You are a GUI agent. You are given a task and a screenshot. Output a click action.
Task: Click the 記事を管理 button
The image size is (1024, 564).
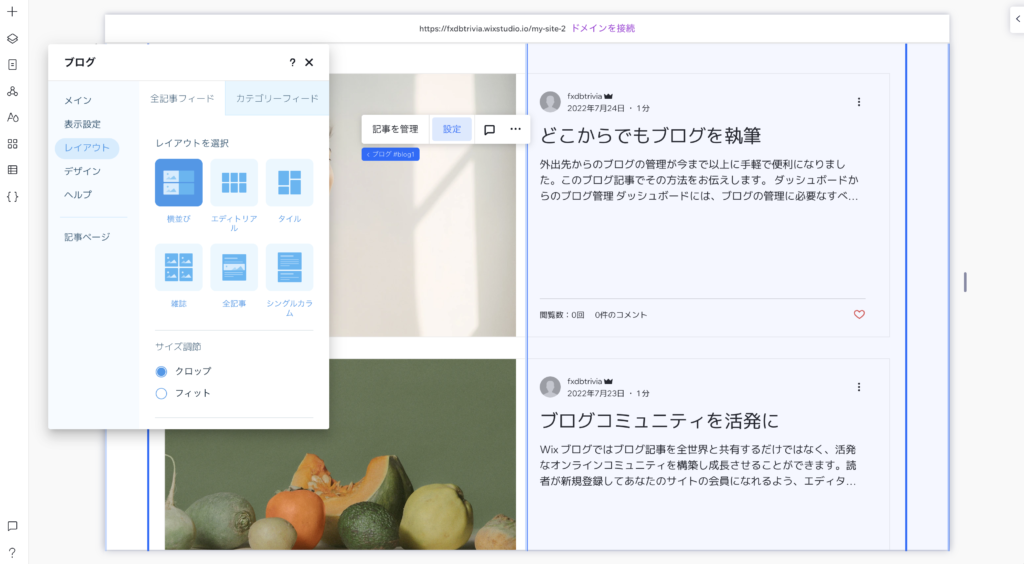click(395, 129)
